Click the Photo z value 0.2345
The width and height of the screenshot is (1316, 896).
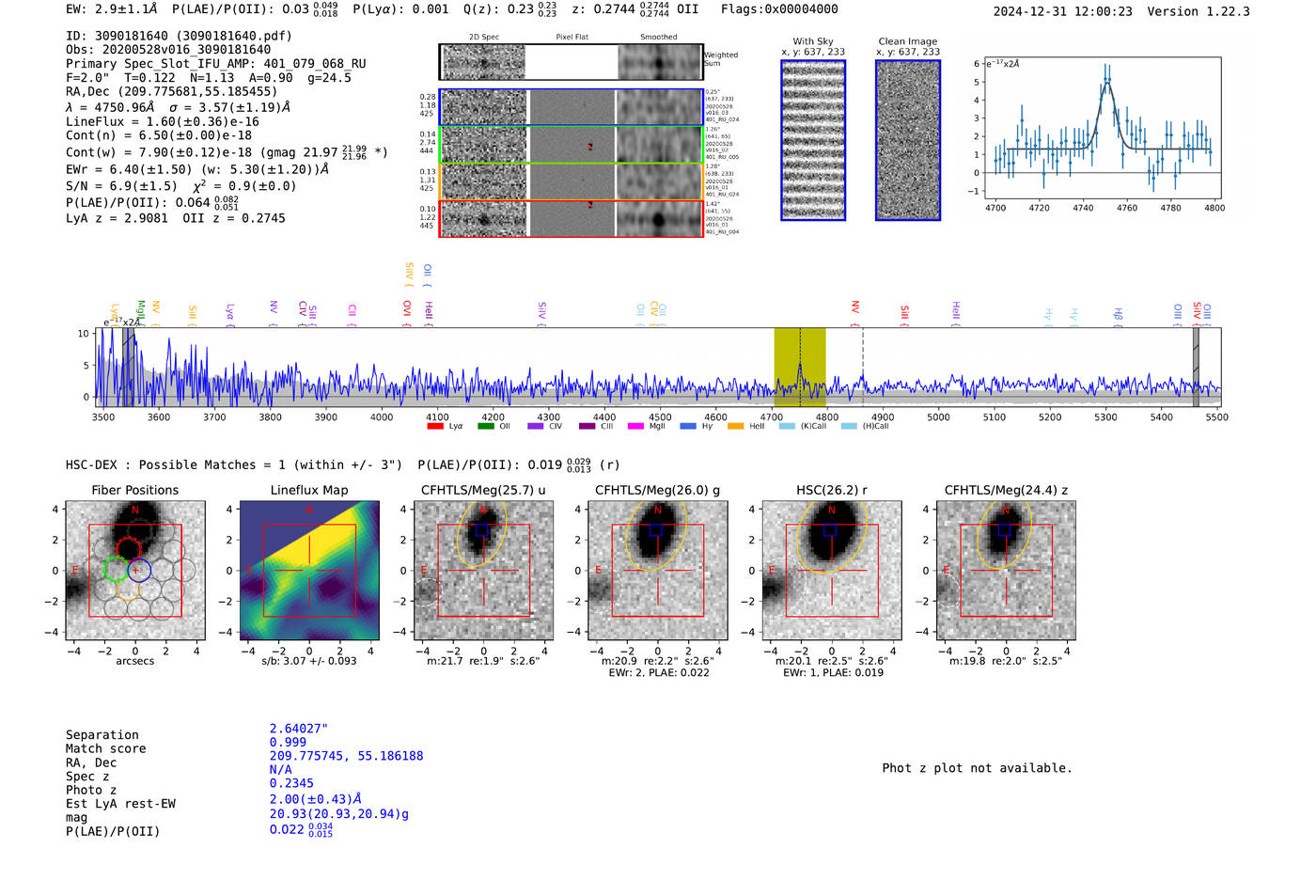[291, 783]
